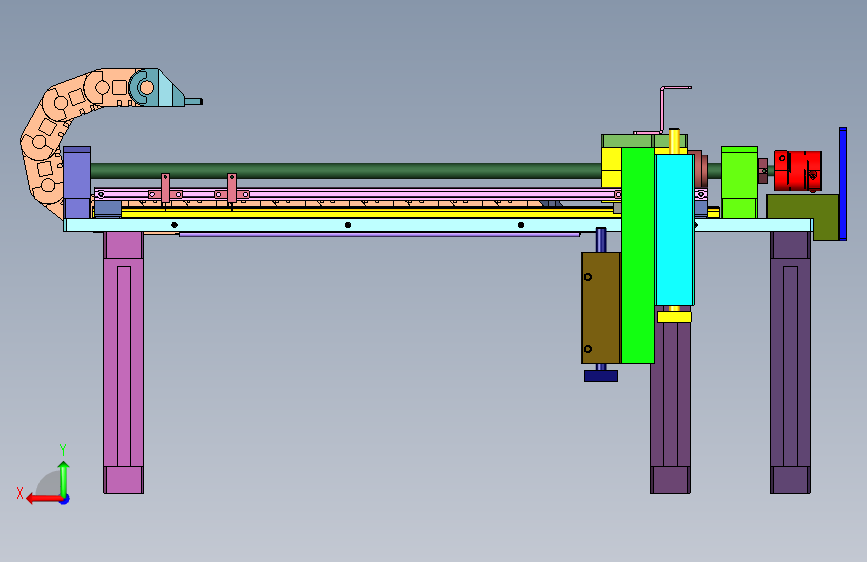Select the yellow pin atop the carriage

click(674, 141)
